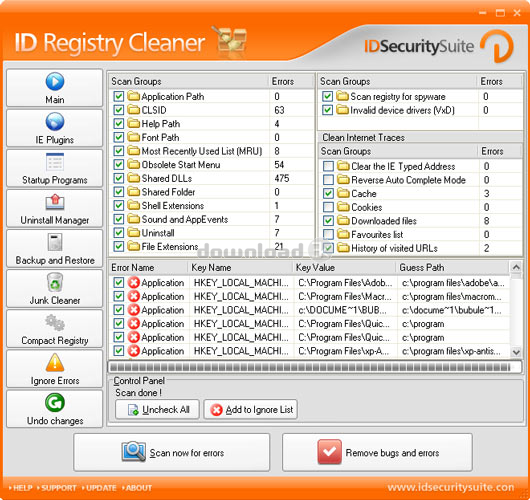Click the Help Path folder icon
Viewport: 530px width, 500px height.
134,124
